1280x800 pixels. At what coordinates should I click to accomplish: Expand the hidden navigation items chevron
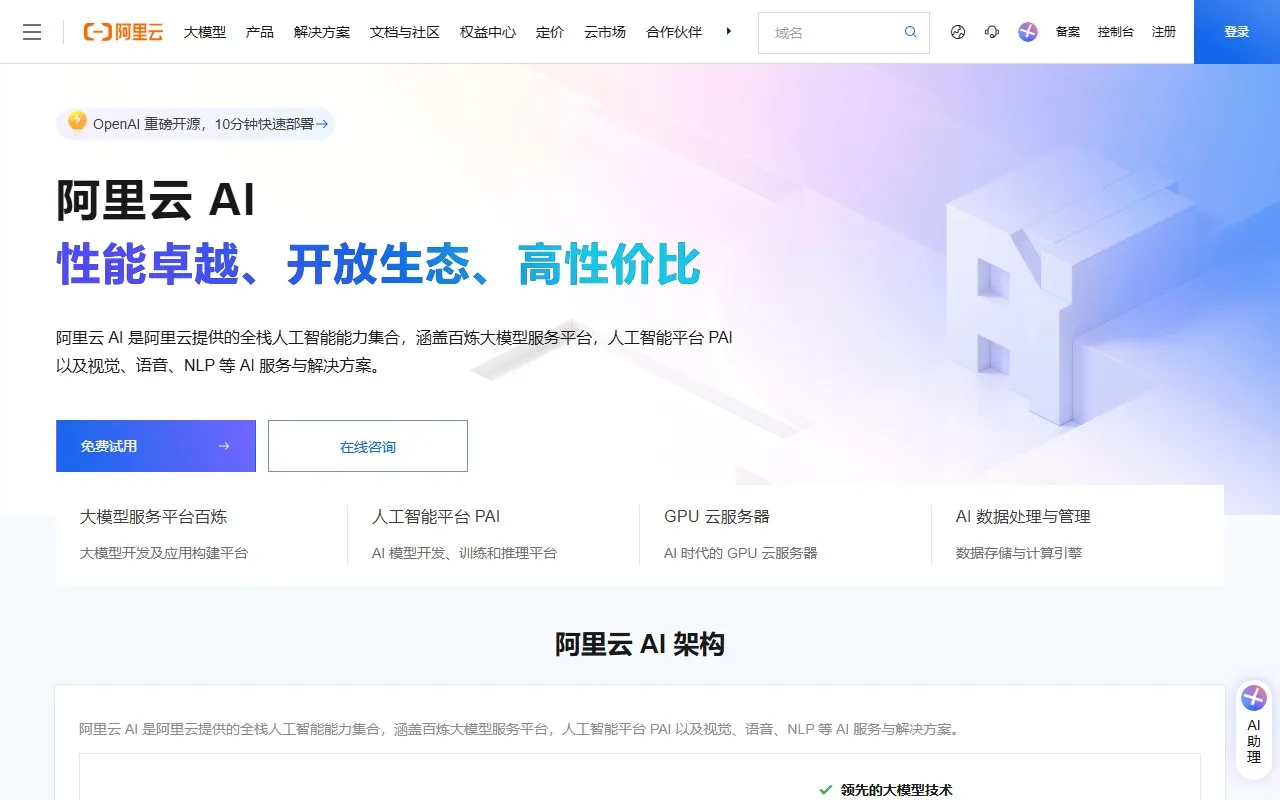[729, 31]
